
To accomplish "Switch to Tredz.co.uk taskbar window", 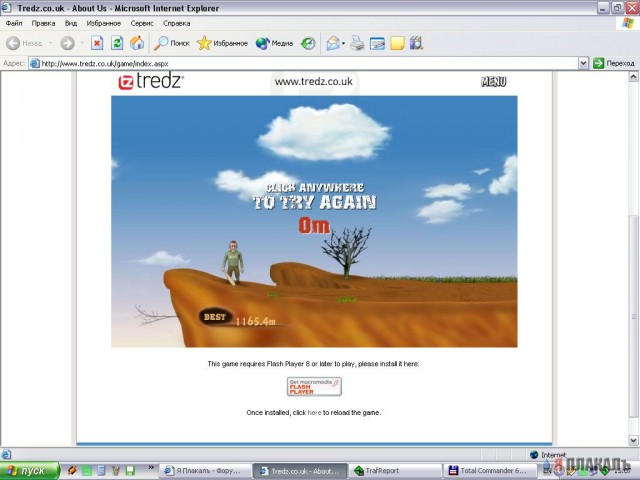I will (x=300, y=471).
